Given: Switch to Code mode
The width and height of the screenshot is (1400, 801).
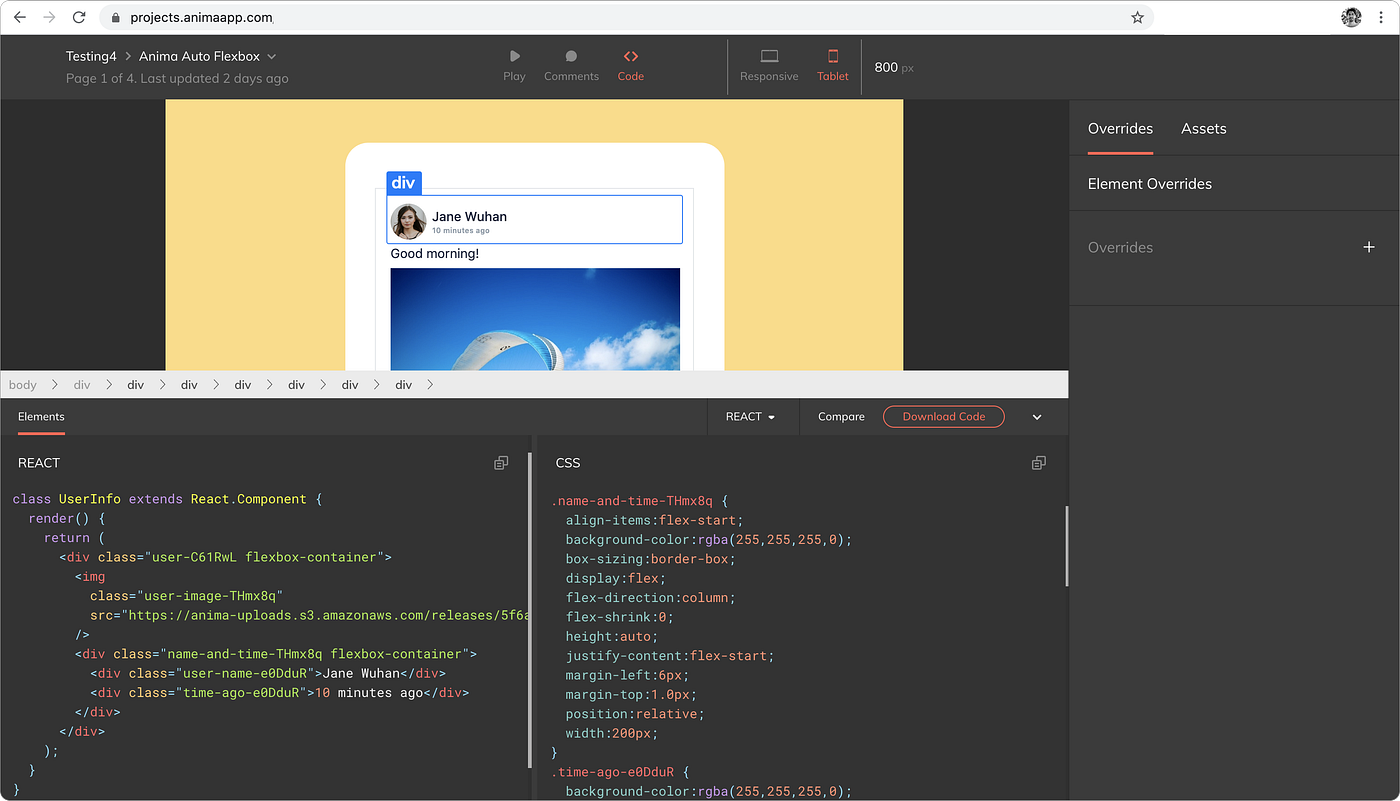Looking at the screenshot, I should tap(630, 66).
